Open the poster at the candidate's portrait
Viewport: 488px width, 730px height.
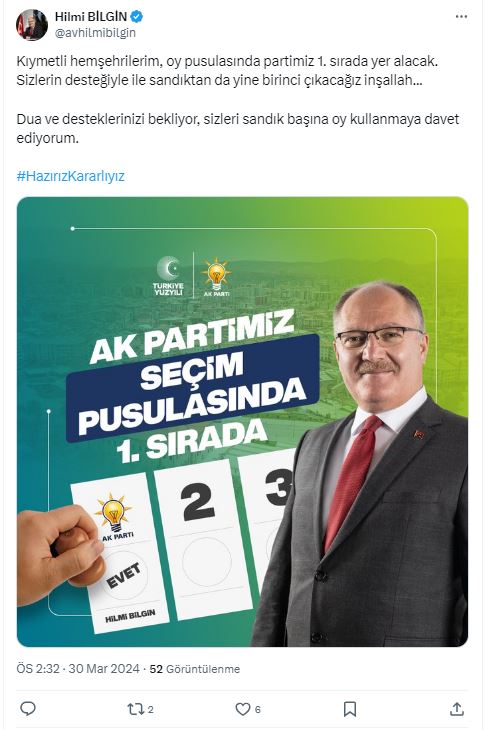pyautogui.click(x=368, y=463)
